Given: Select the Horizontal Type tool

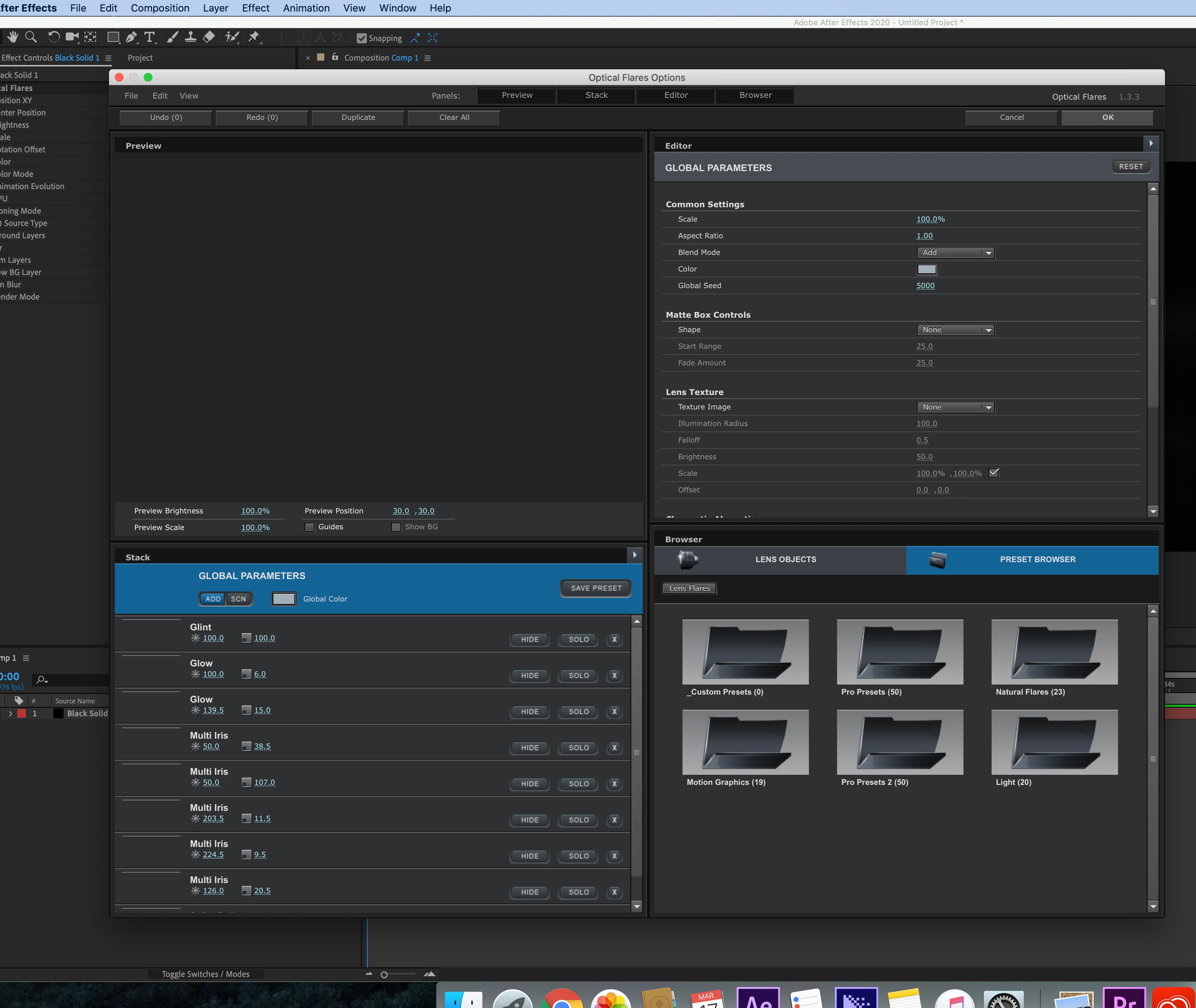Looking at the screenshot, I should pyautogui.click(x=150, y=38).
